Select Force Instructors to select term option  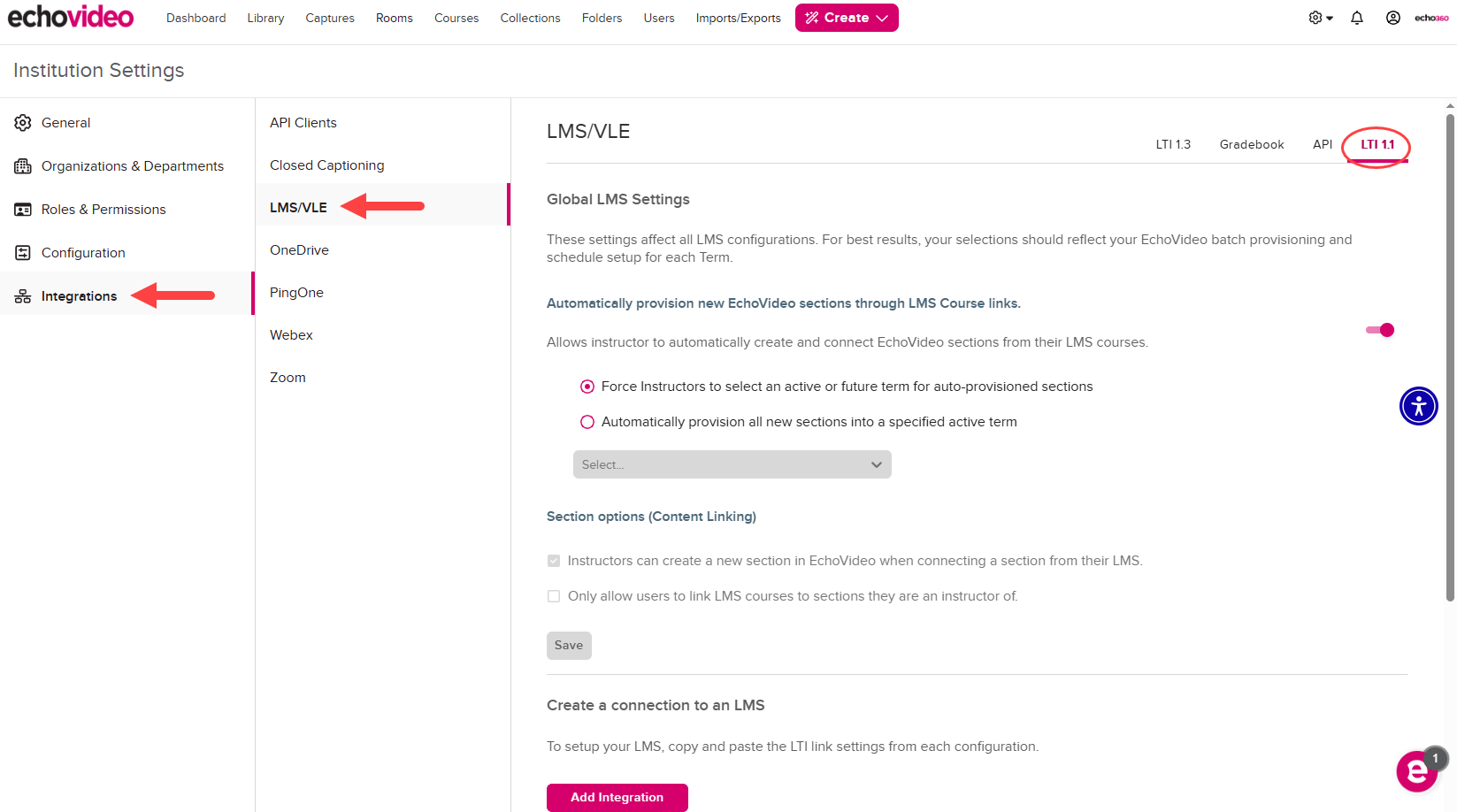click(587, 387)
